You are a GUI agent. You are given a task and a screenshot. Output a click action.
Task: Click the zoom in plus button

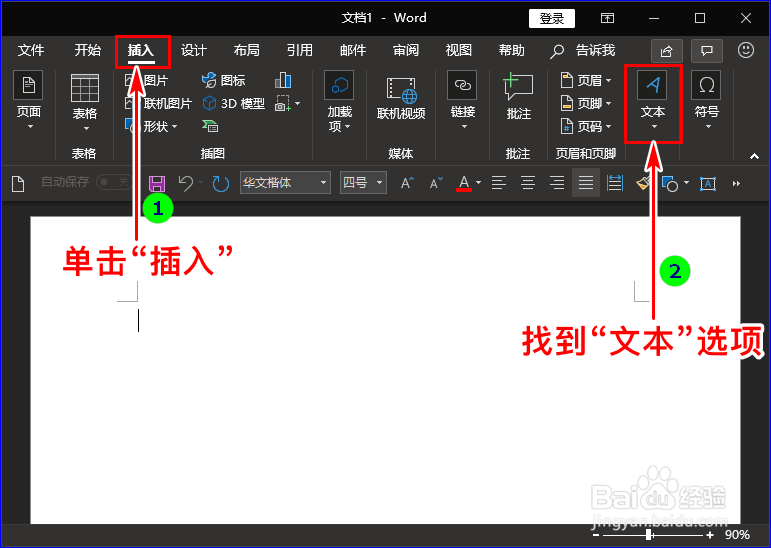coord(710,535)
